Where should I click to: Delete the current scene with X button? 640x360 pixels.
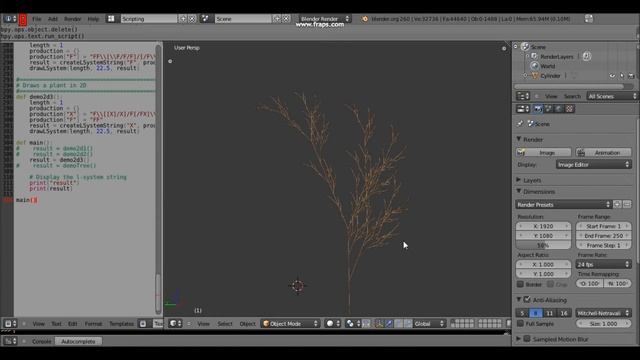click(286, 19)
